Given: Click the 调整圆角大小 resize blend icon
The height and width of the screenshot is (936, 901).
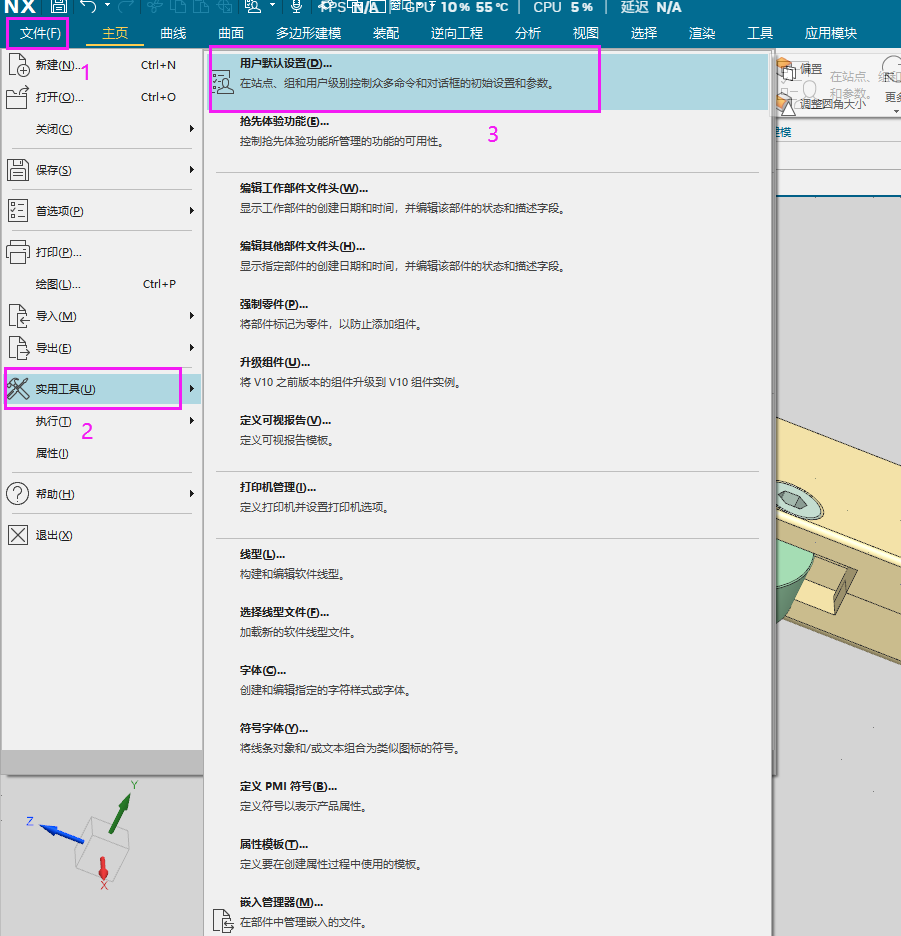Looking at the screenshot, I should (786, 104).
